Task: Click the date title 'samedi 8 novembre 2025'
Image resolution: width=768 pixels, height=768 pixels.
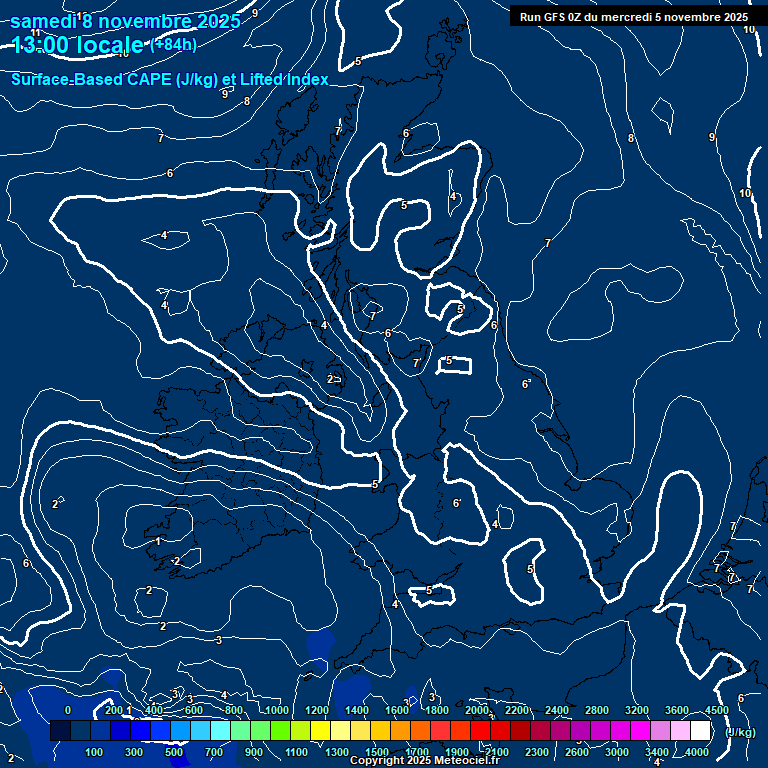Action: [x=125, y=21]
